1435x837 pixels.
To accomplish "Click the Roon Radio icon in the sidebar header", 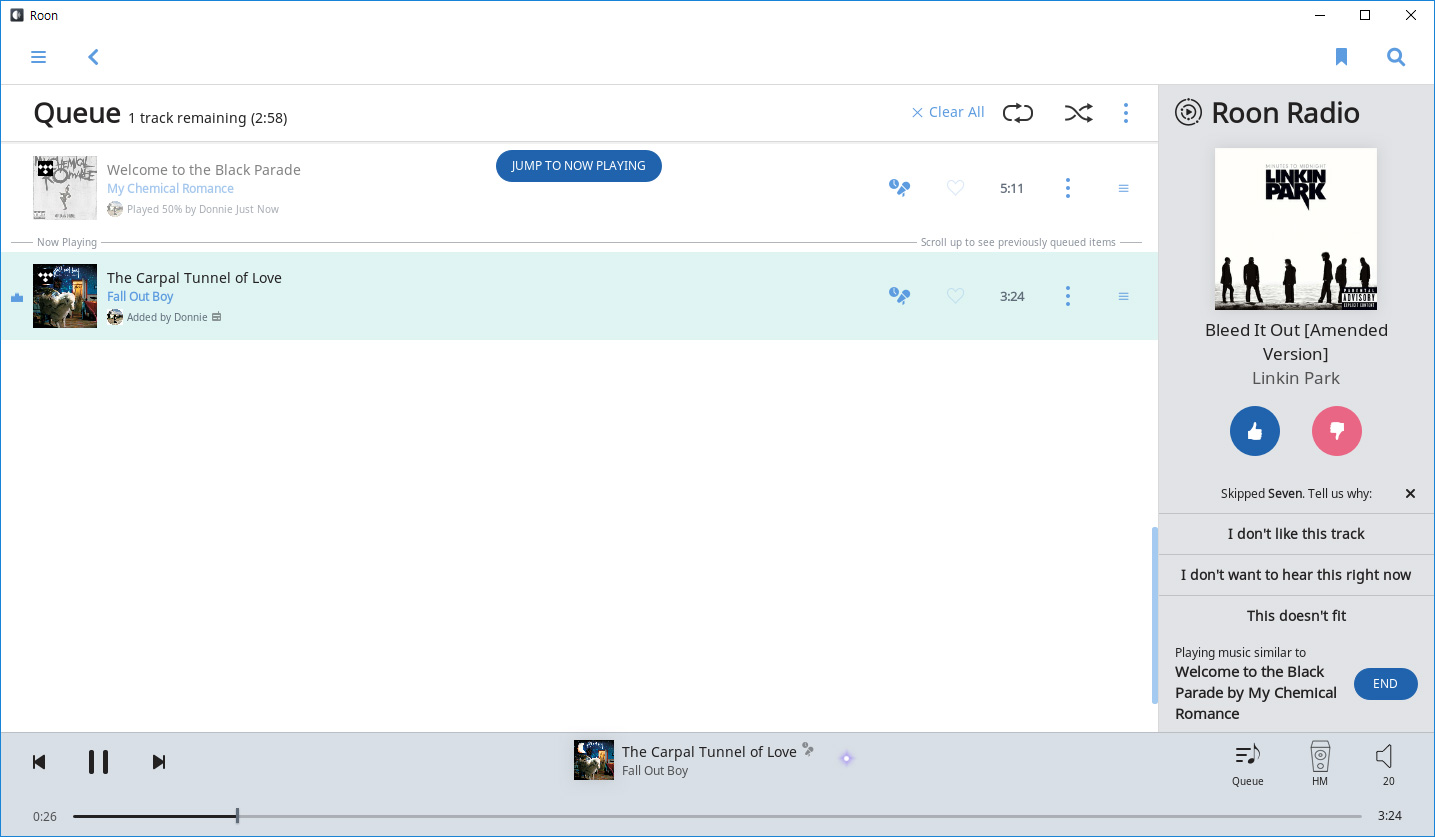I will click(1188, 112).
